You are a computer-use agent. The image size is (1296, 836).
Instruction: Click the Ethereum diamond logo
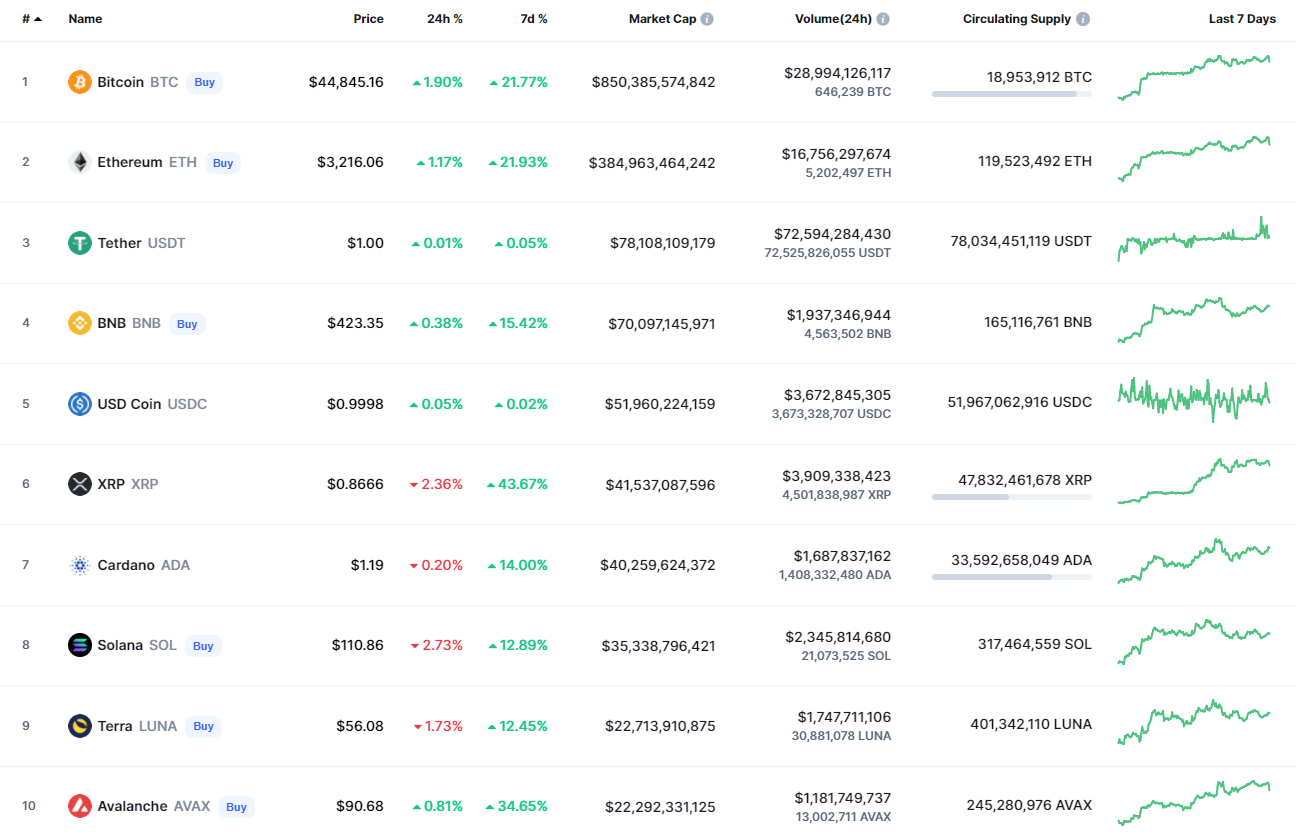click(x=80, y=162)
